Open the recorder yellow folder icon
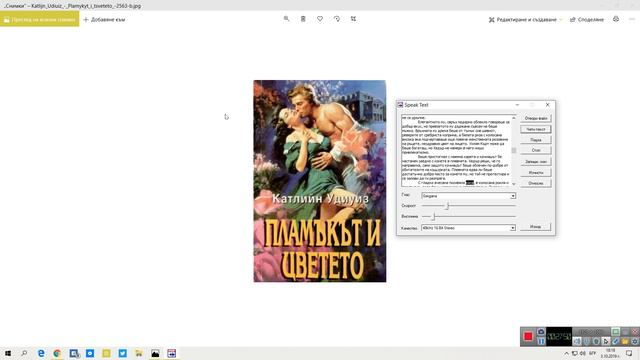This screenshot has height=360, width=640. (625, 341)
